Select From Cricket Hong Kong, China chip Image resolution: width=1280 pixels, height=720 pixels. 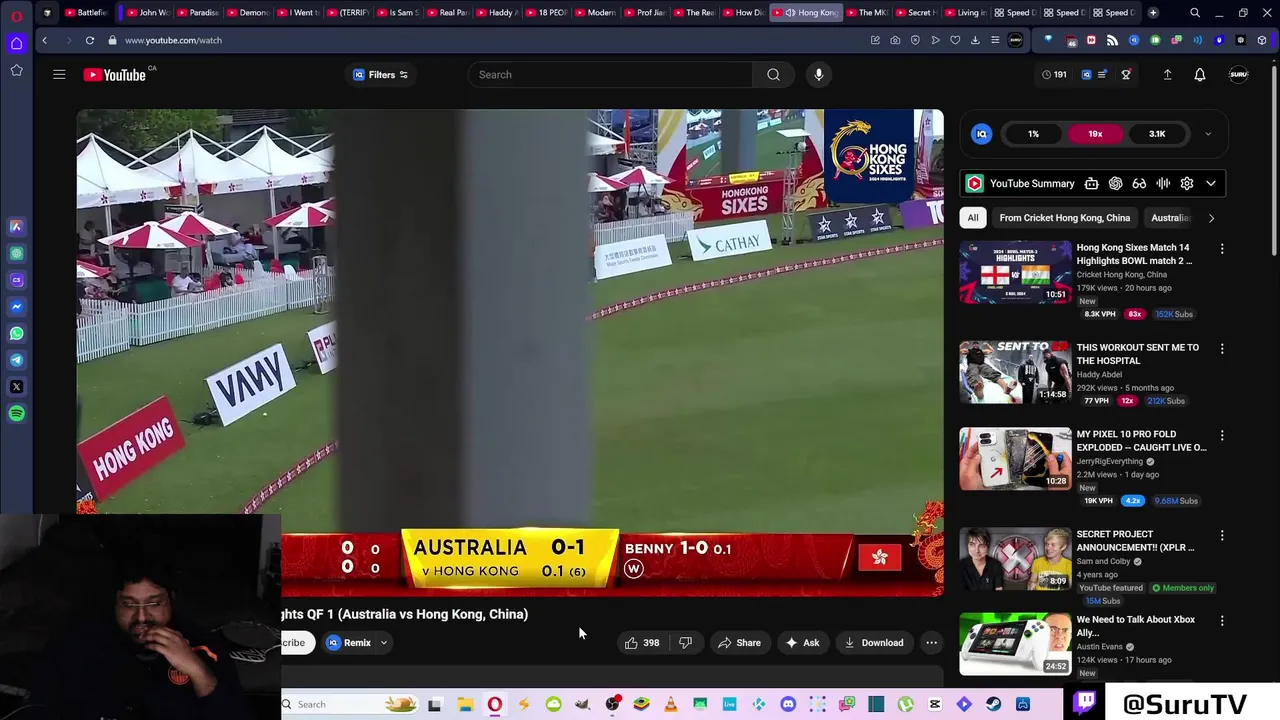tap(1064, 218)
